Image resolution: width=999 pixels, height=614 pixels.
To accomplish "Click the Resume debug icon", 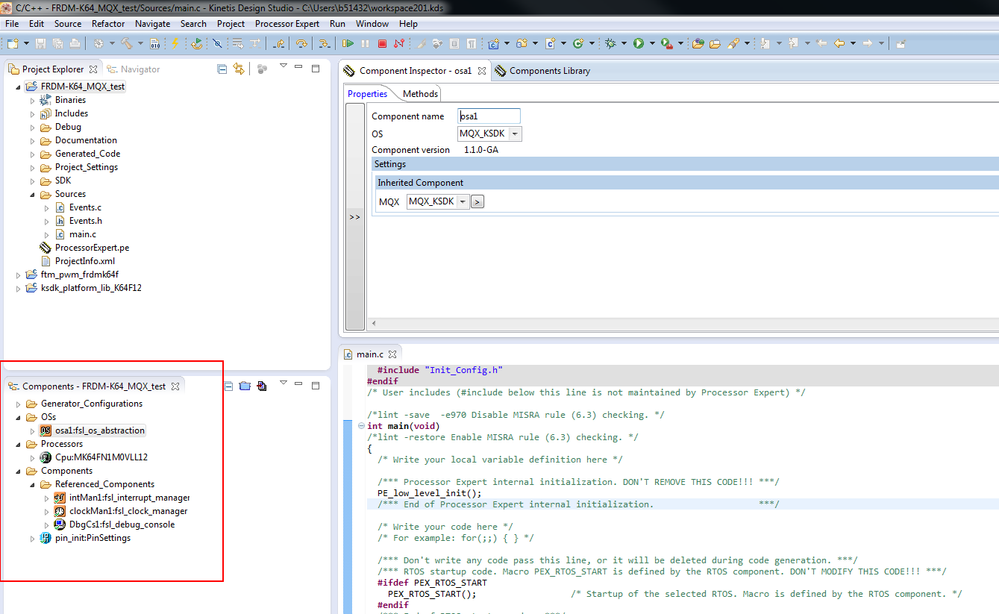I will coord(348,43).
